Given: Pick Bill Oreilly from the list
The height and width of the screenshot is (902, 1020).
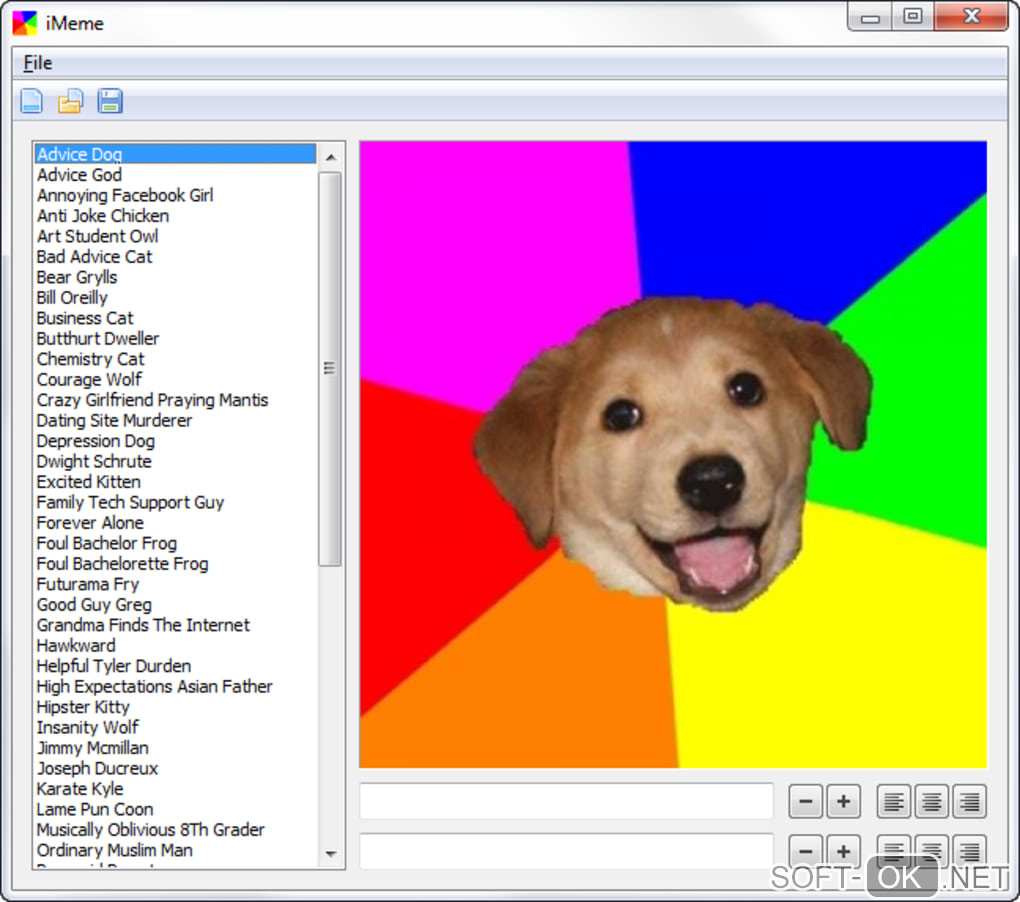Looking at the screenshot, I should tap(175, 298).
